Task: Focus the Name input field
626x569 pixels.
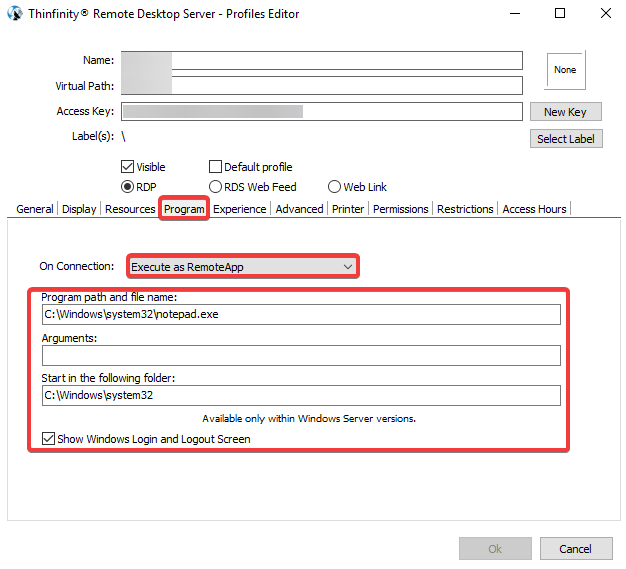Action: 322,60
